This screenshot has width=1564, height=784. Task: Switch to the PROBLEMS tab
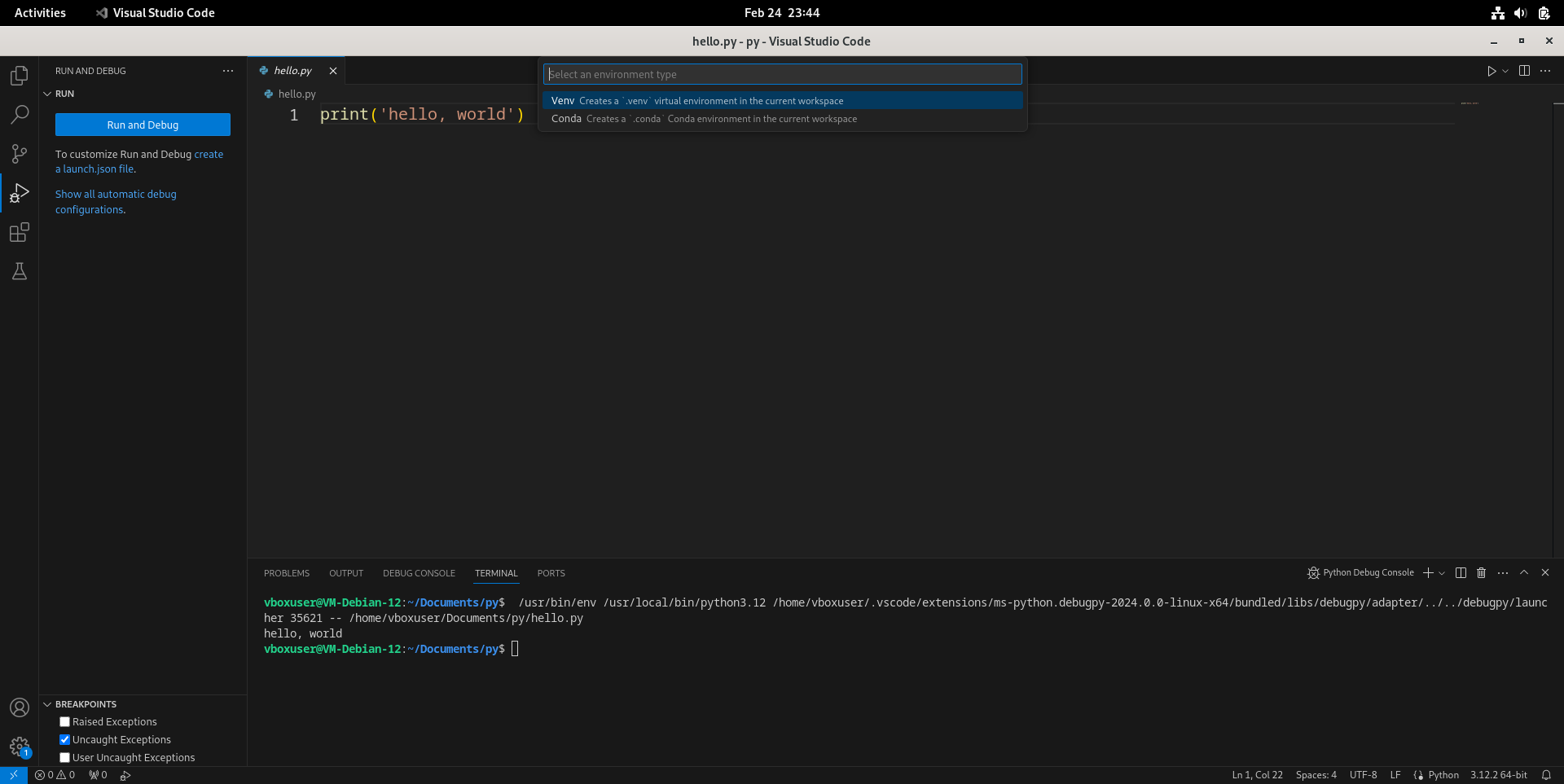[x=287, y=573]
